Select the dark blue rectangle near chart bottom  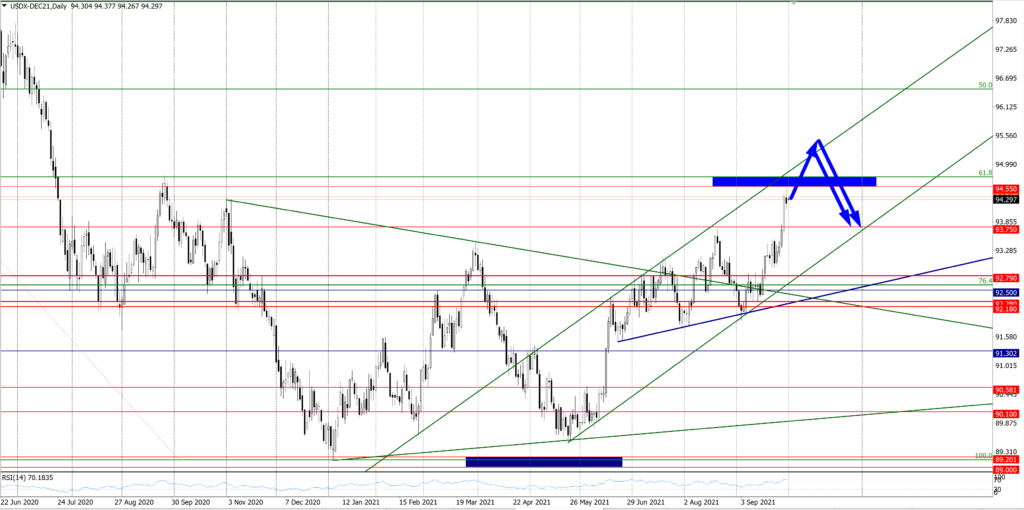544,461
